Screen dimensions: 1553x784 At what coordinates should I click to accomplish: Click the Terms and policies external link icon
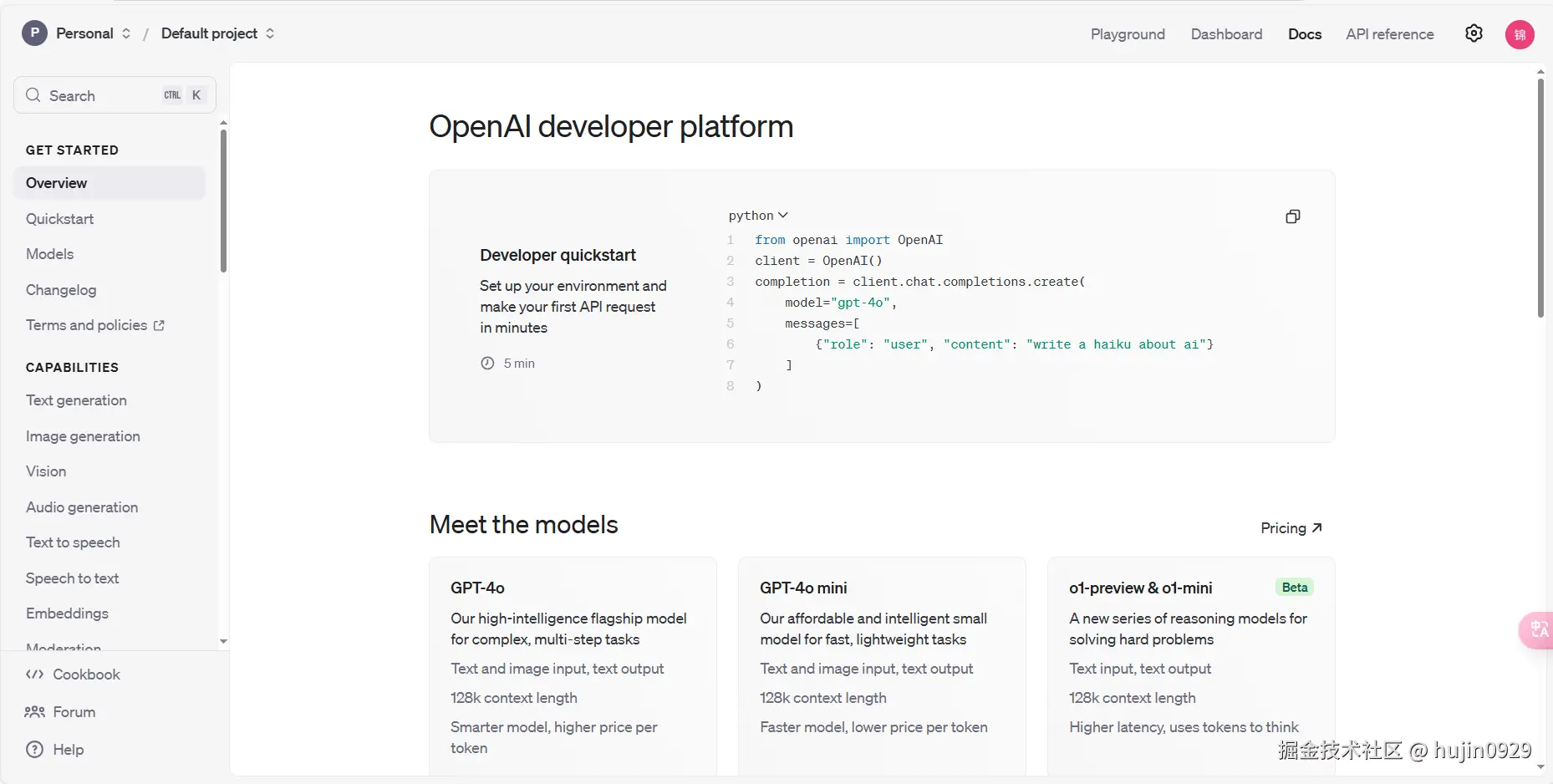[159, 325]
